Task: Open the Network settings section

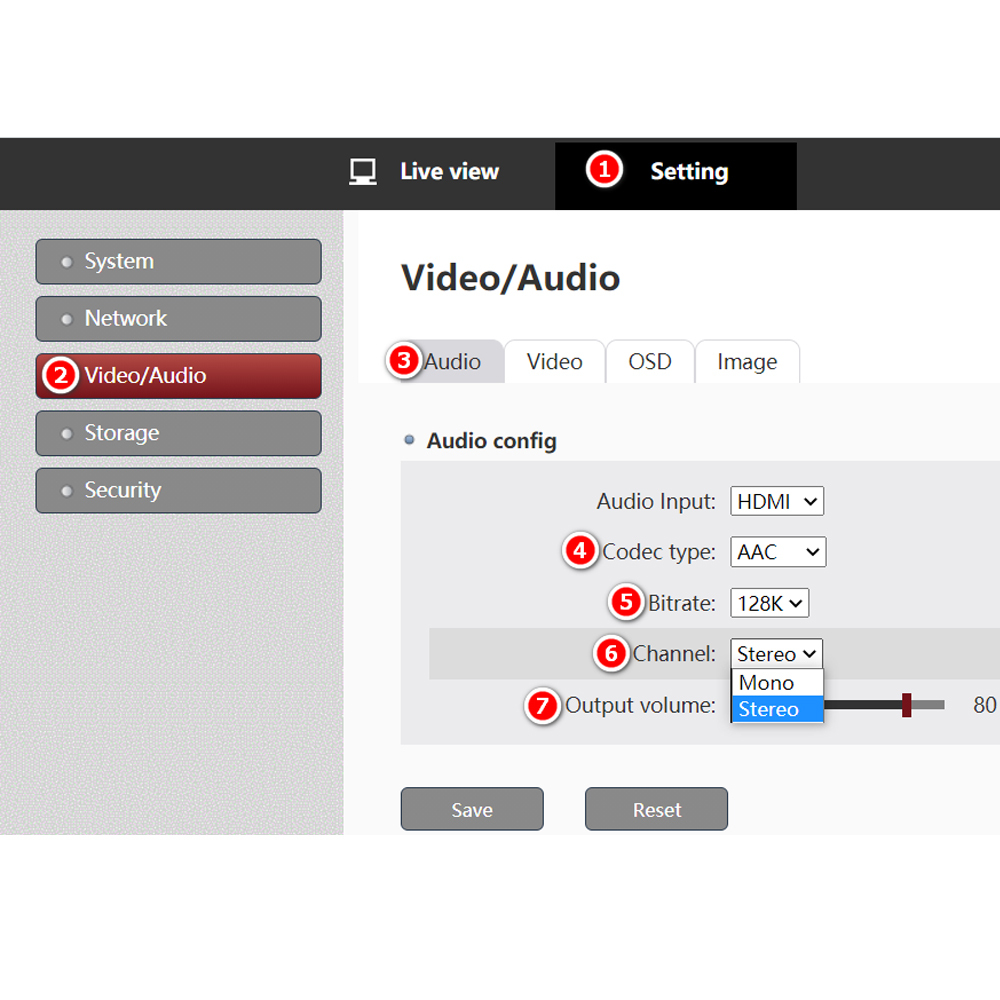Action: [178, 319]
